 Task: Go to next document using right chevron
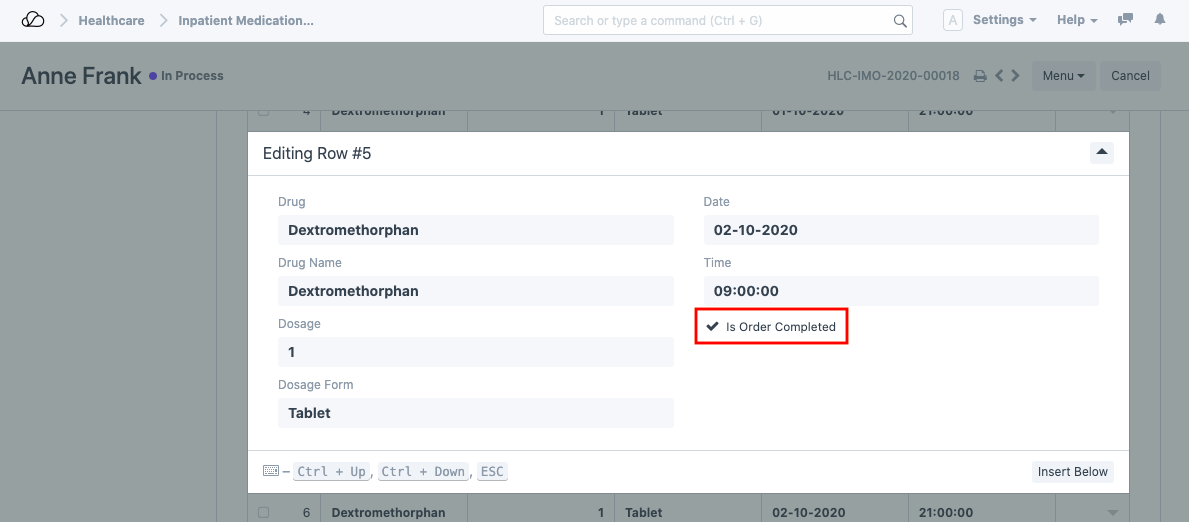pyautogui.click(x=1016, y=76)
